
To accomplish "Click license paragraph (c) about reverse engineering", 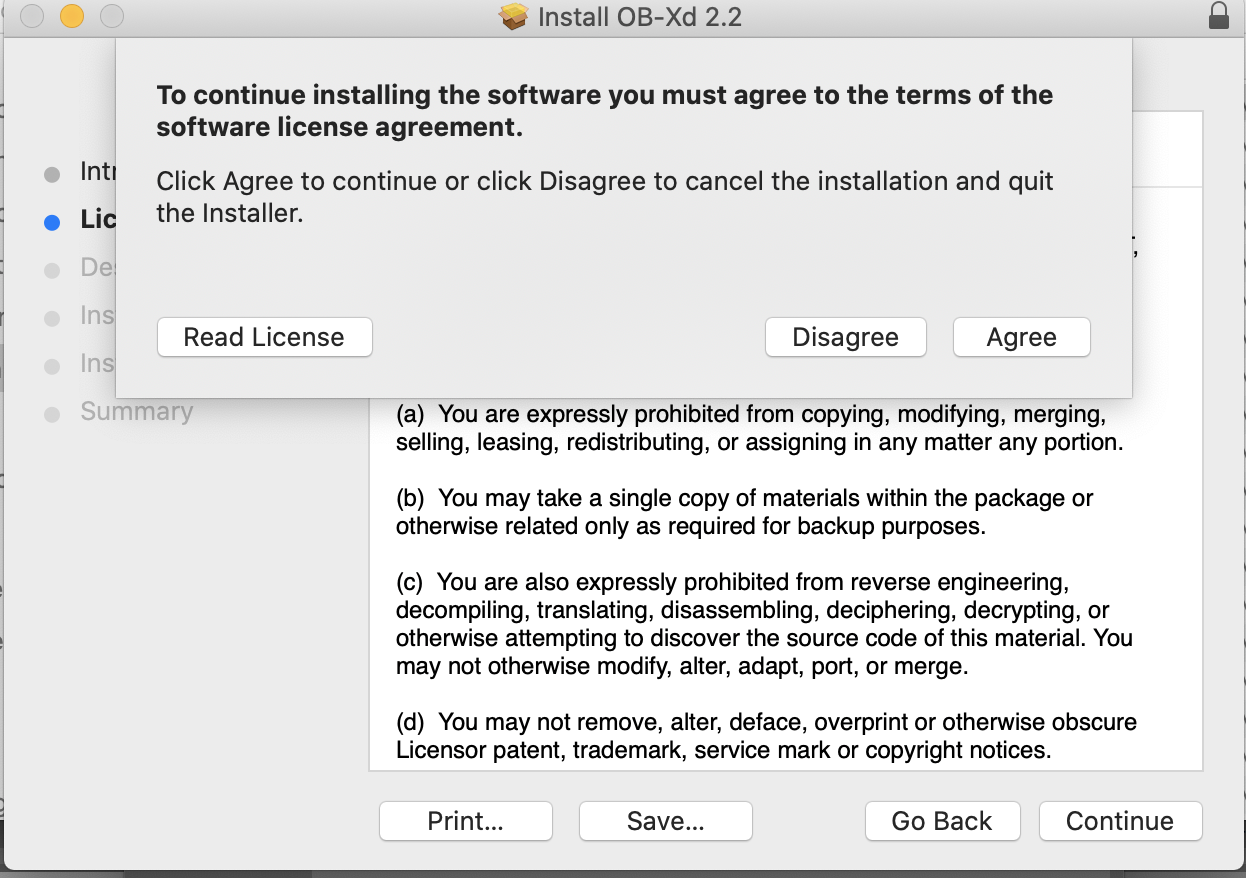I will (764, 624).
